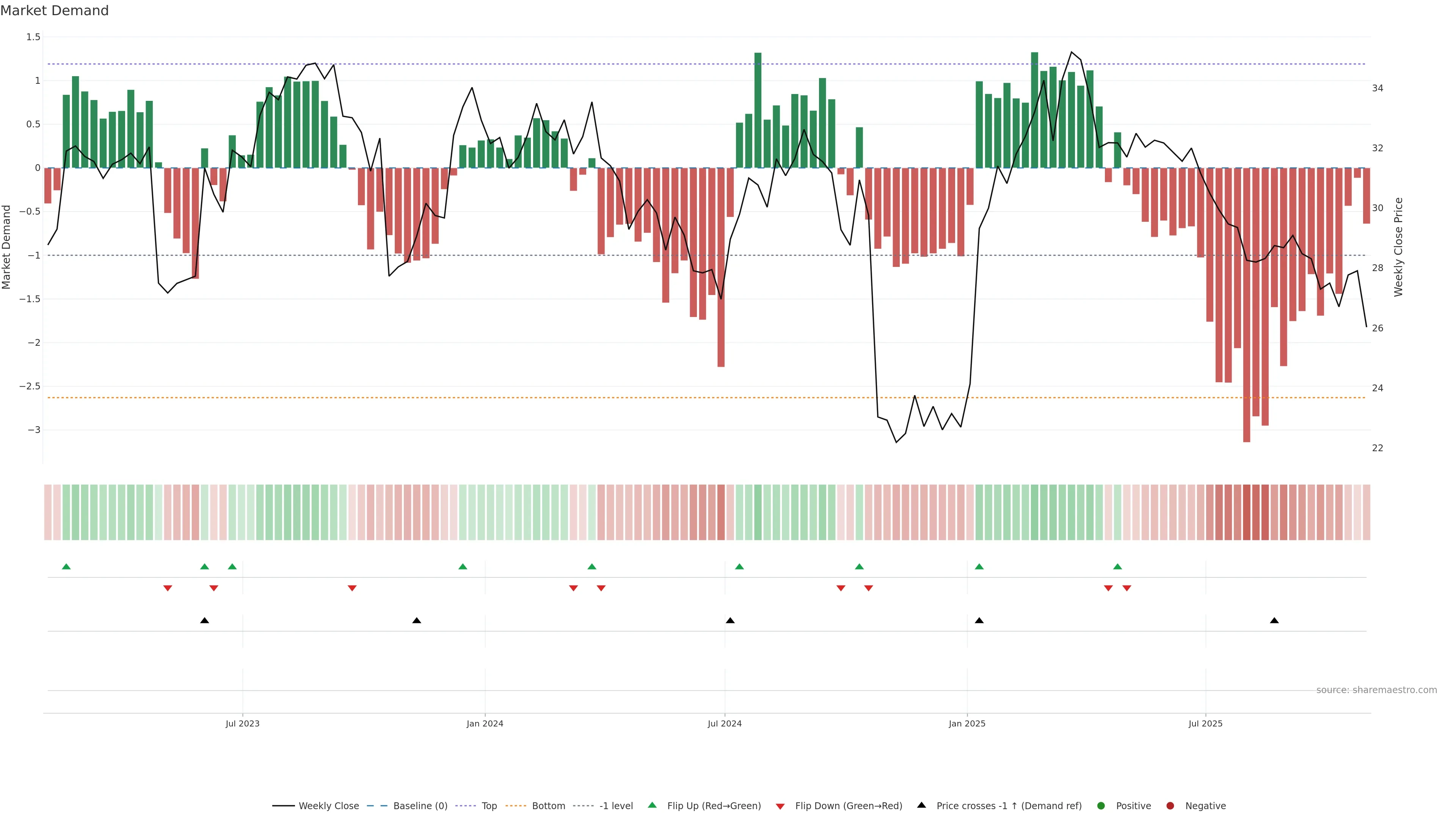Click Flip Up green triangle legend icon
Viewport: 1456px width, 819px height.
[652, 805]
